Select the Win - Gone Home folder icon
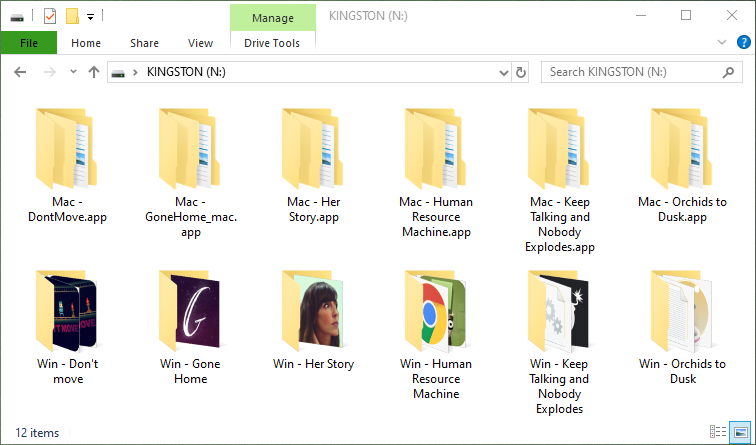 point(189,311)
